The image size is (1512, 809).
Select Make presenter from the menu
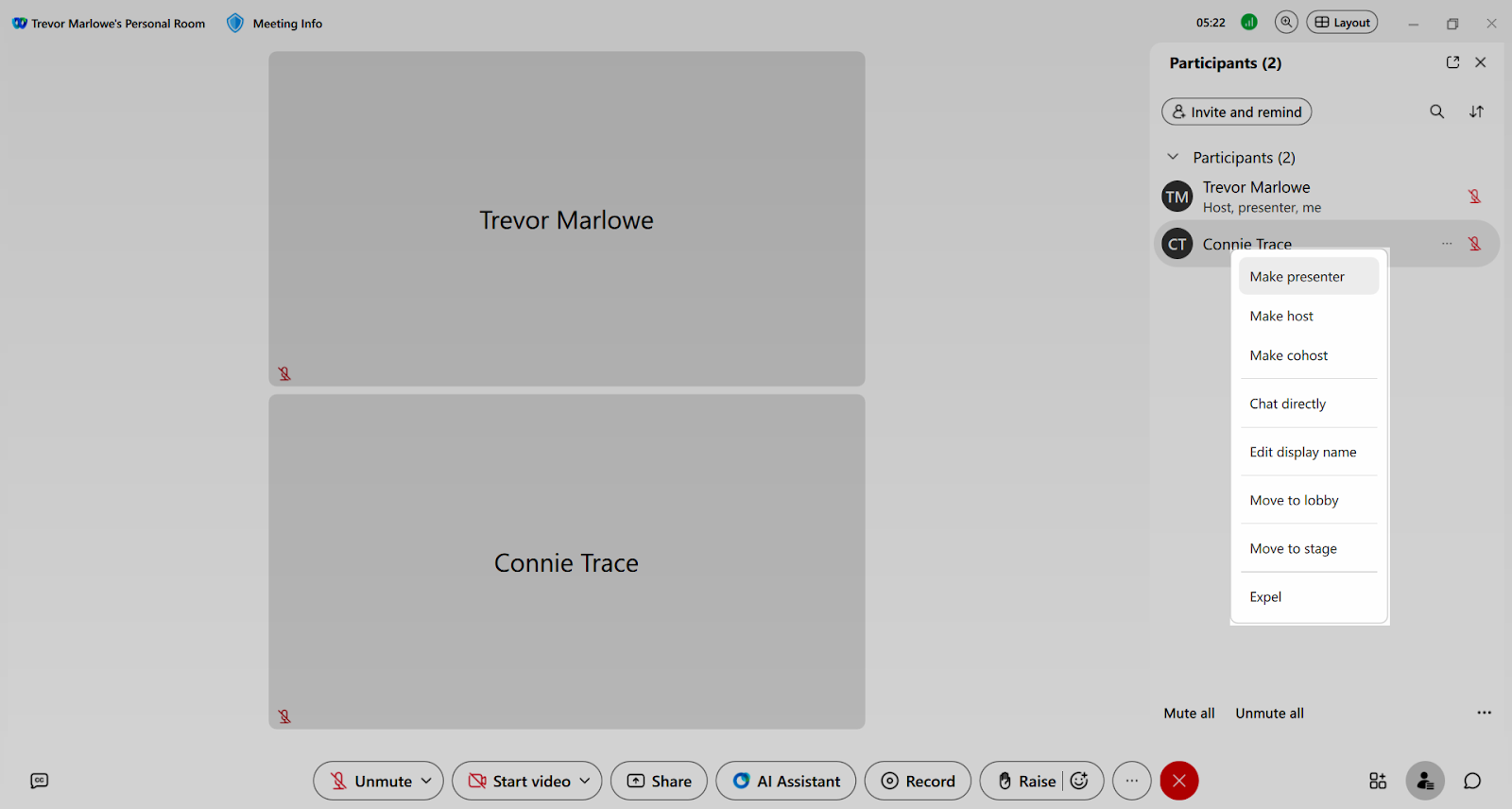pyautogui.click(x=1309, y=276)
